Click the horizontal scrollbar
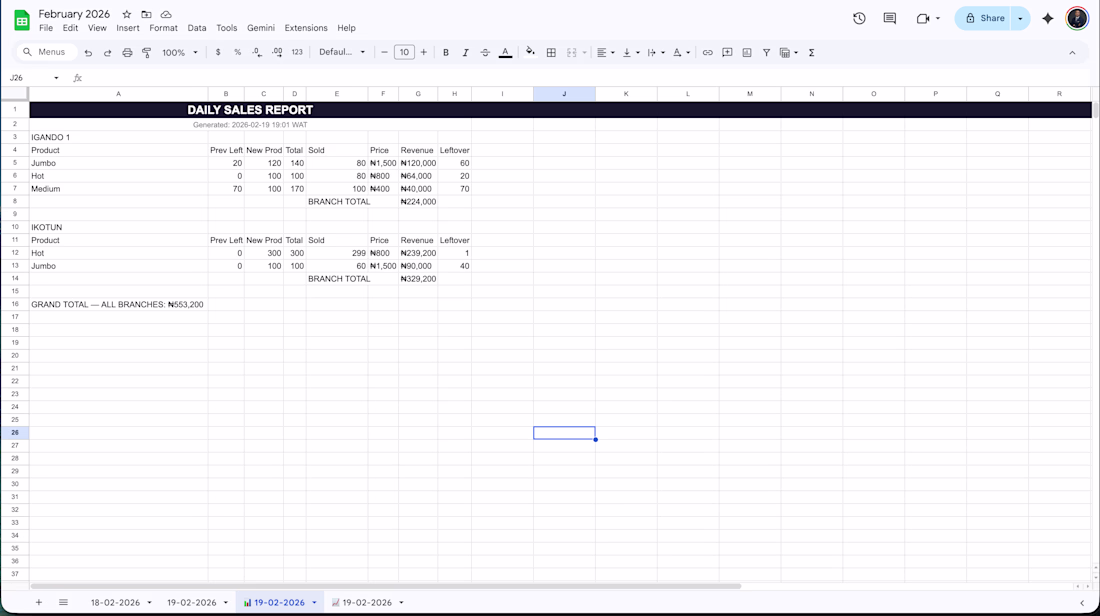 [x=386, y=586]
